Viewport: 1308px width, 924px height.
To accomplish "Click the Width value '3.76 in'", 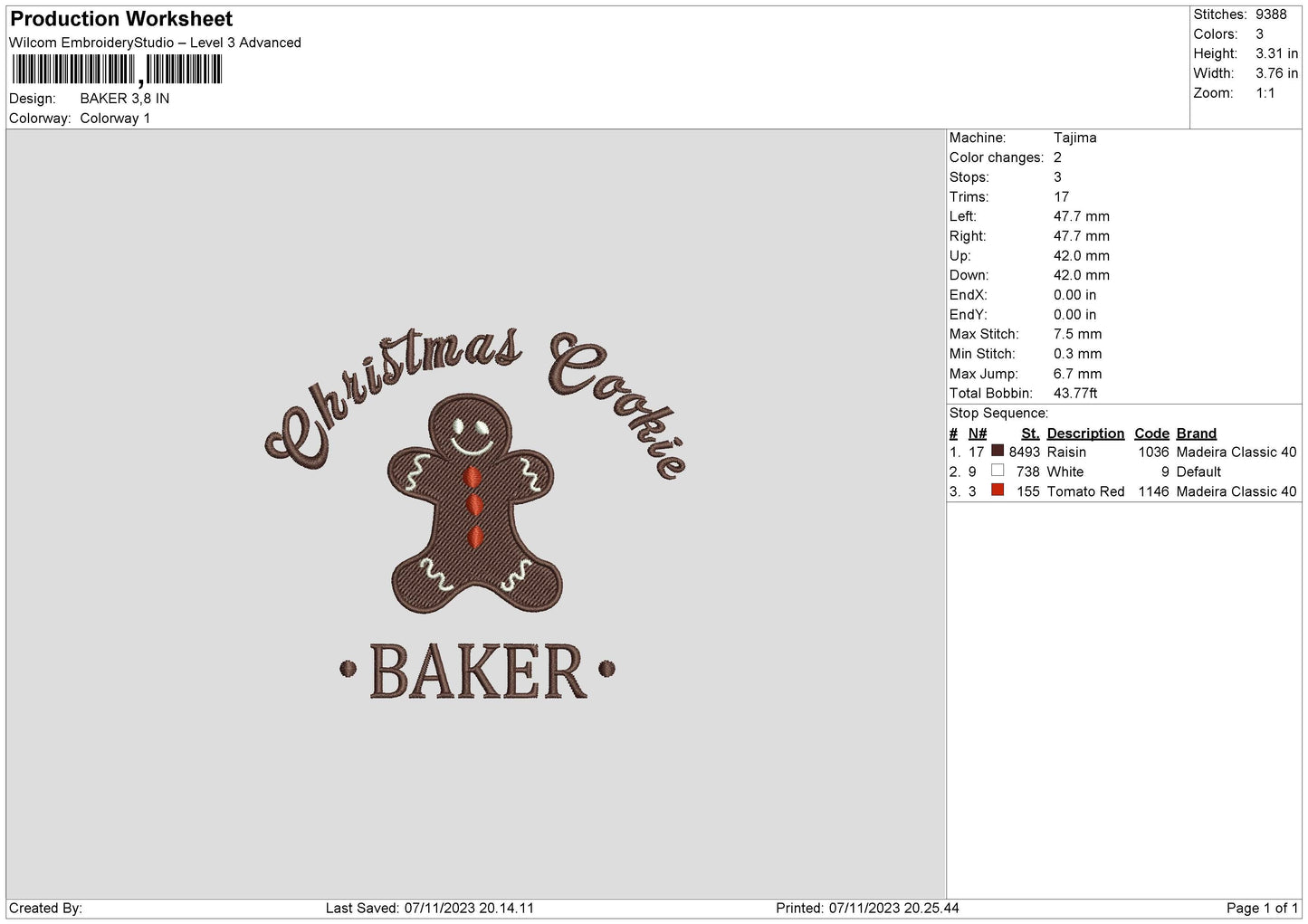I will [x=1276, y=73].
